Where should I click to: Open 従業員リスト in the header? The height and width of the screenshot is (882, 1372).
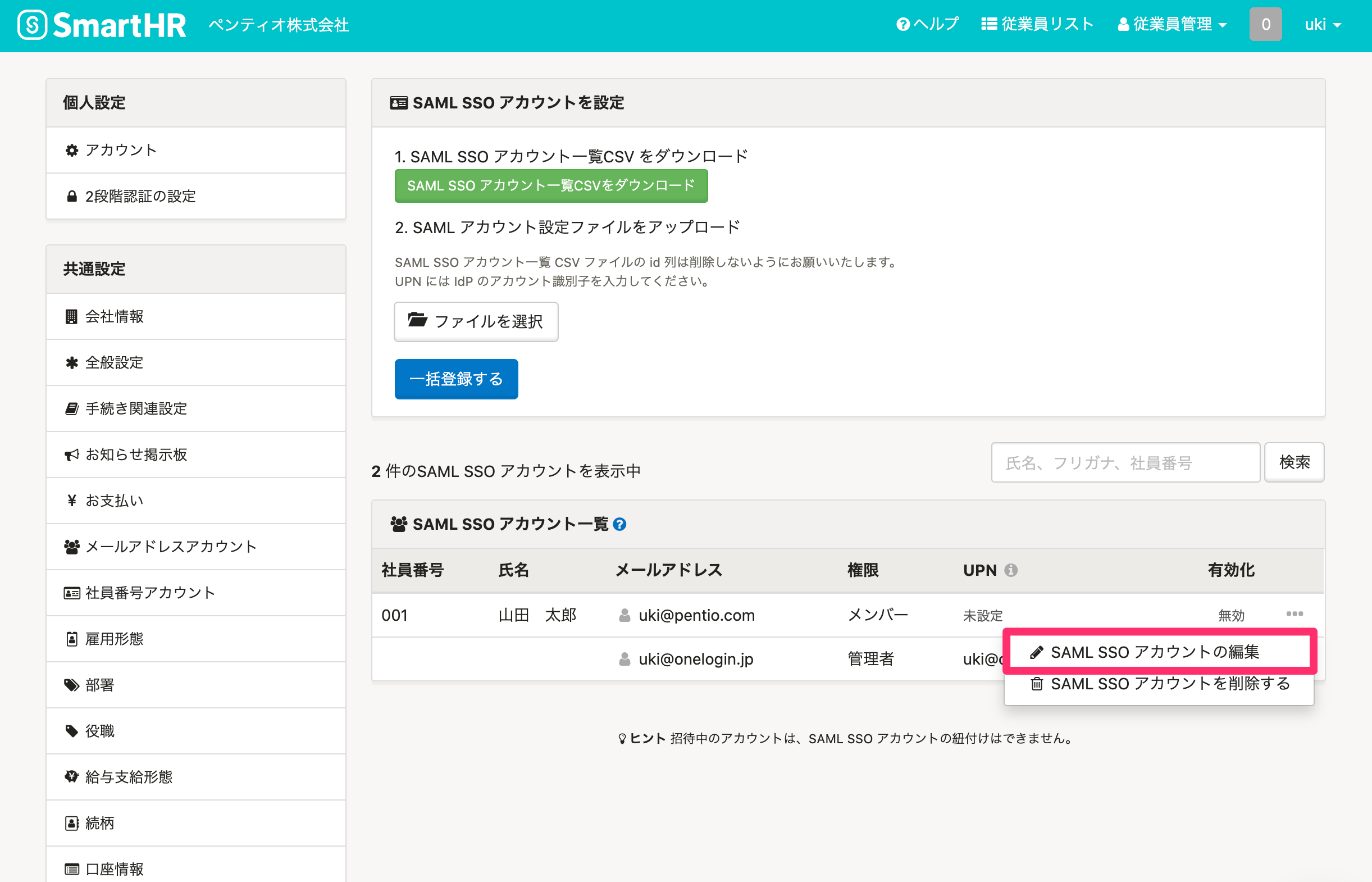1037,24
